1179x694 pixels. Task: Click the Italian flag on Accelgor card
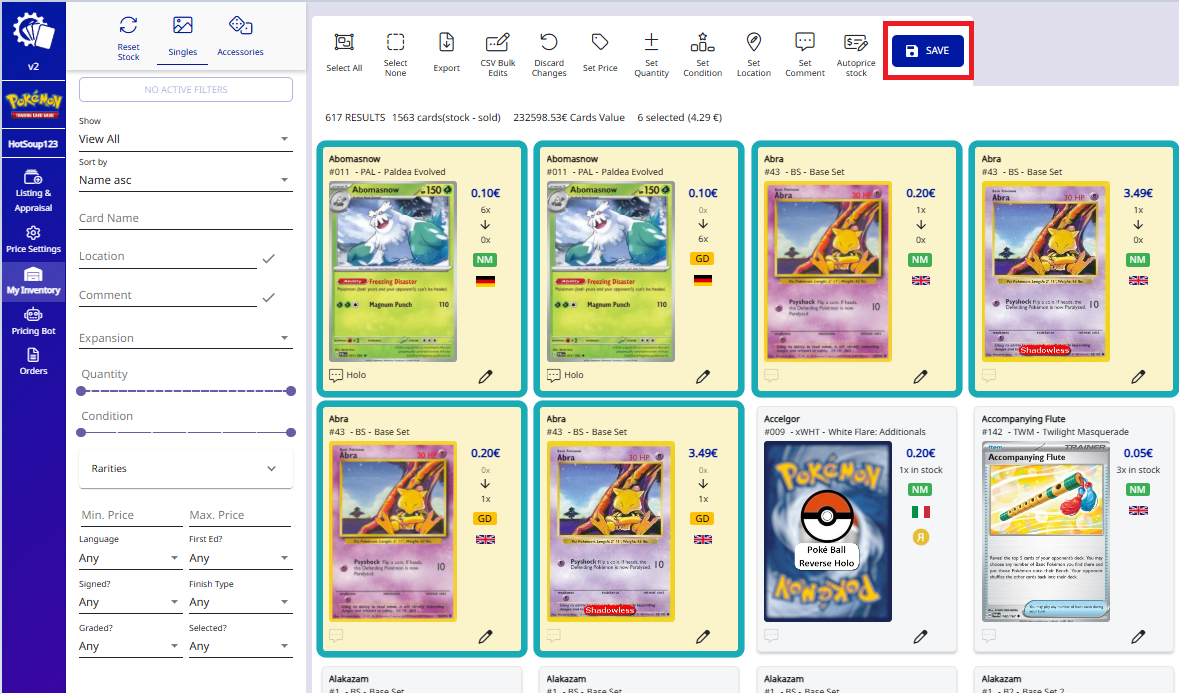920,512
